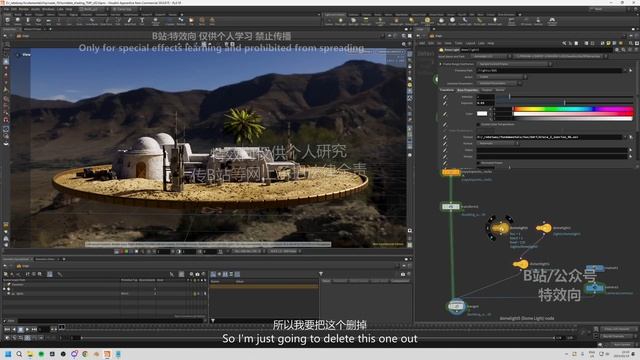The image size is (640, 360).
Task: Select the highlighted dome light node
Action: 500,229
